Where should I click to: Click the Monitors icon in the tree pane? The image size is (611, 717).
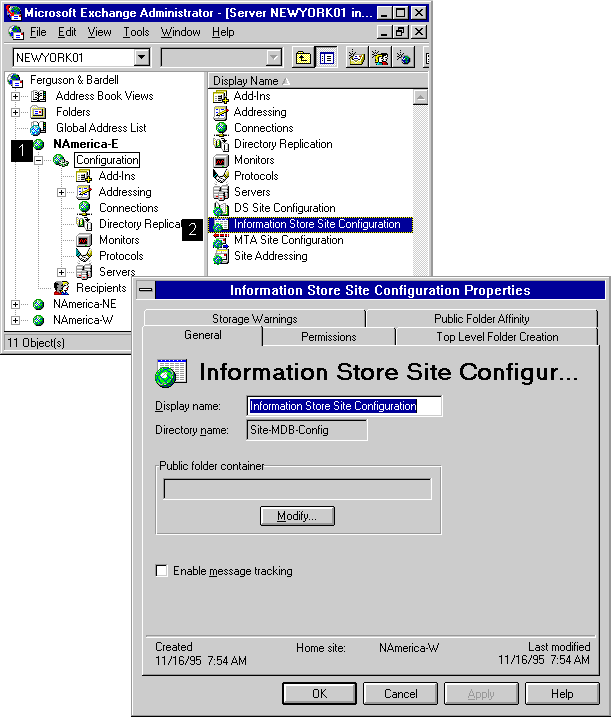pyautogui.click(x=84, y=240)
